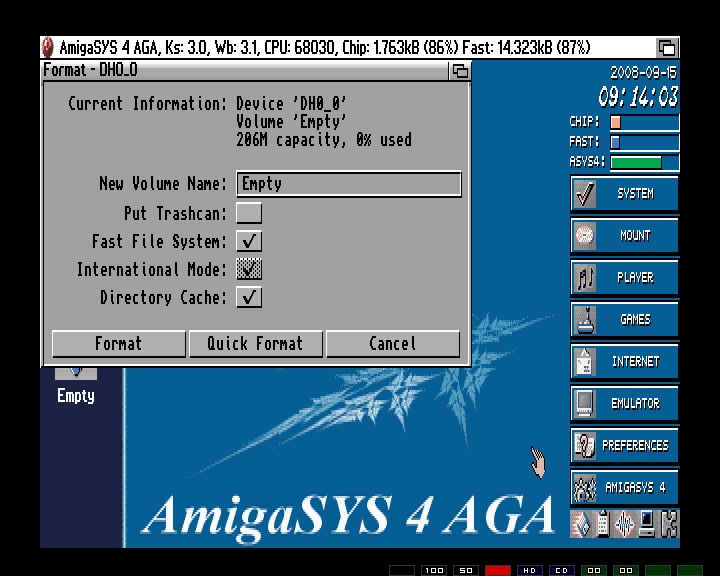
Task: Click the "Directory Cache:" label
Action: pos(163,298)
